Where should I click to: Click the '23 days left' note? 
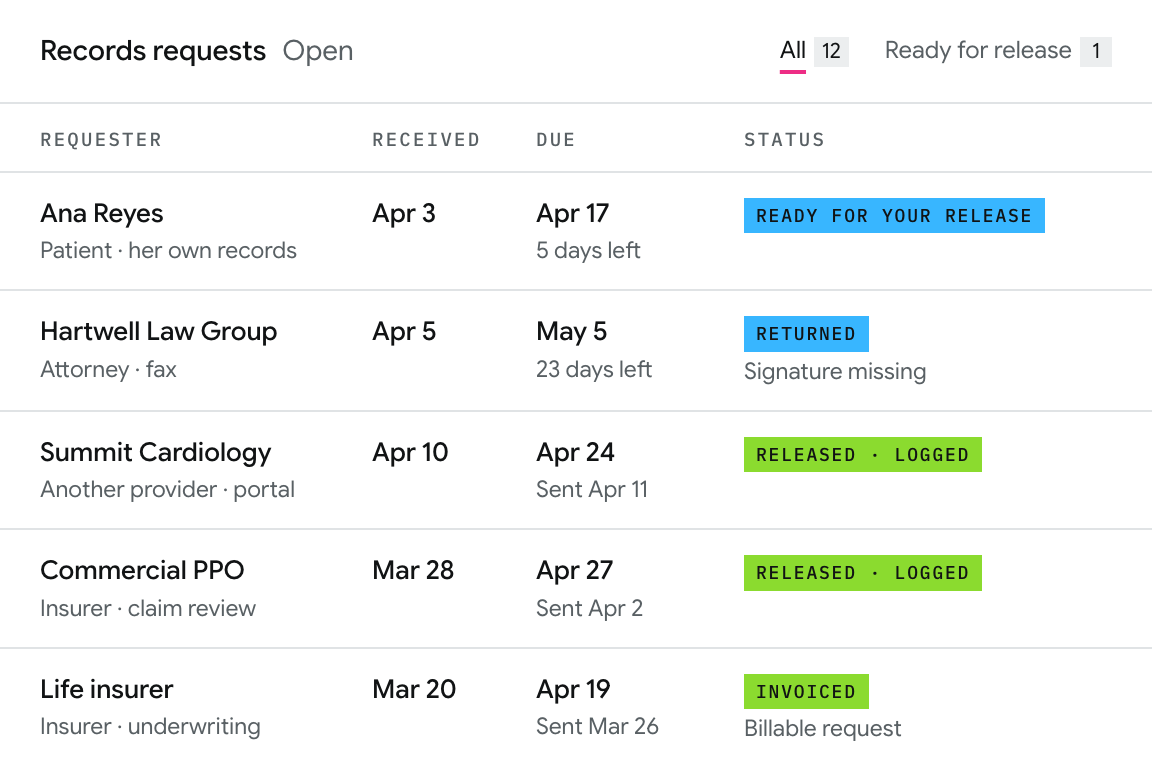[x=594, y=369]
